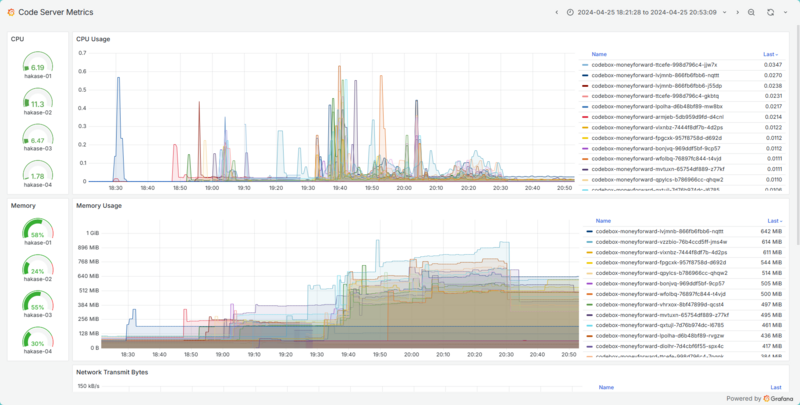Shift time range forward with right arrow
This screenshot has width=800, height=405.
(737, 12)
